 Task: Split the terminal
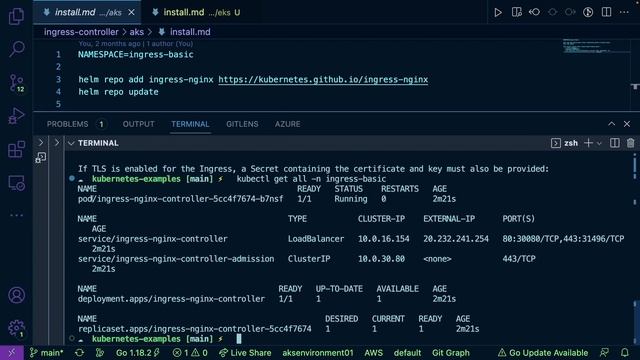pyautogui.click(x=615, y=143)
